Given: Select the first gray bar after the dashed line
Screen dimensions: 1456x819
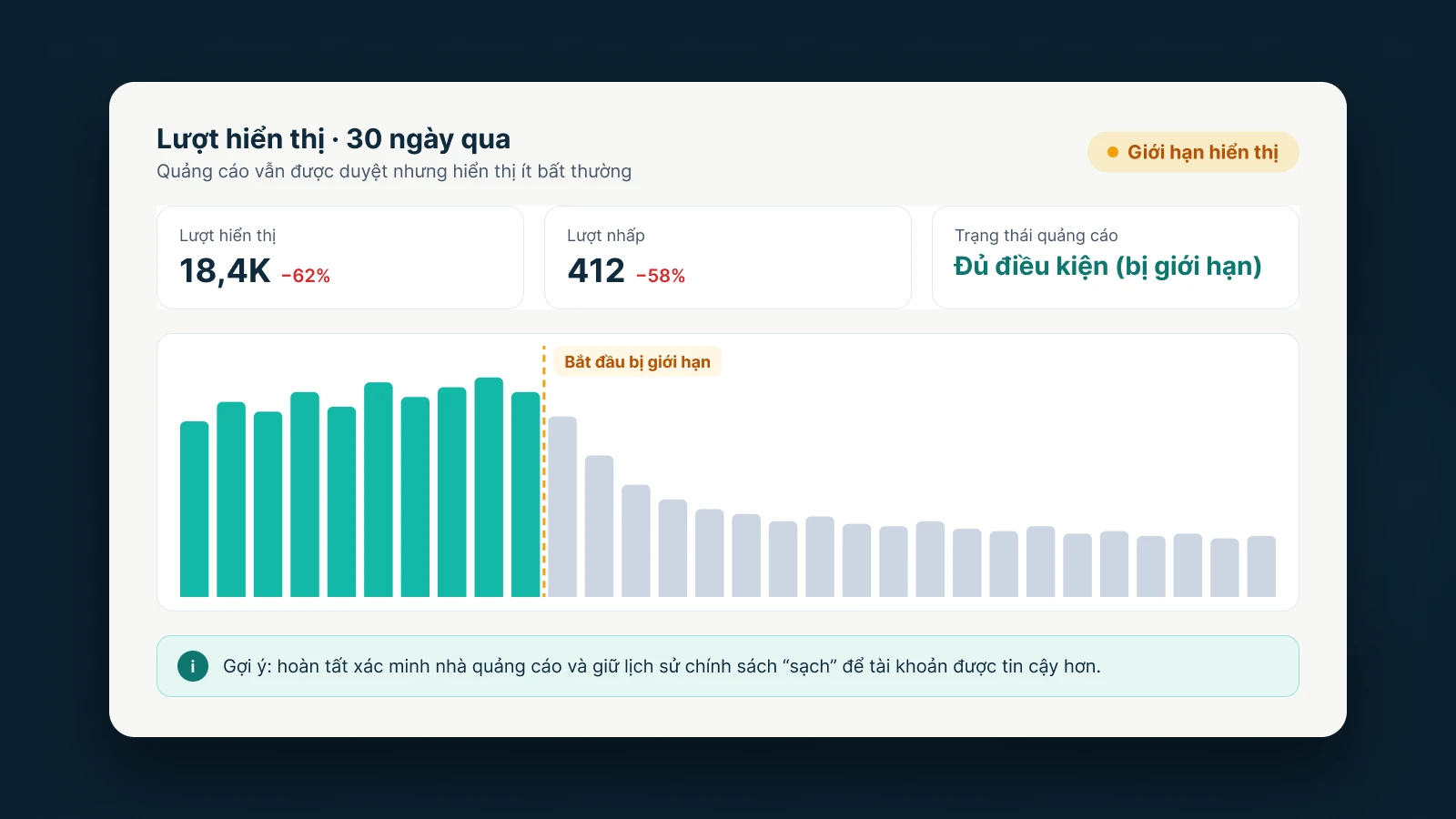Looking at the screenshot, I should coord(562,507).
